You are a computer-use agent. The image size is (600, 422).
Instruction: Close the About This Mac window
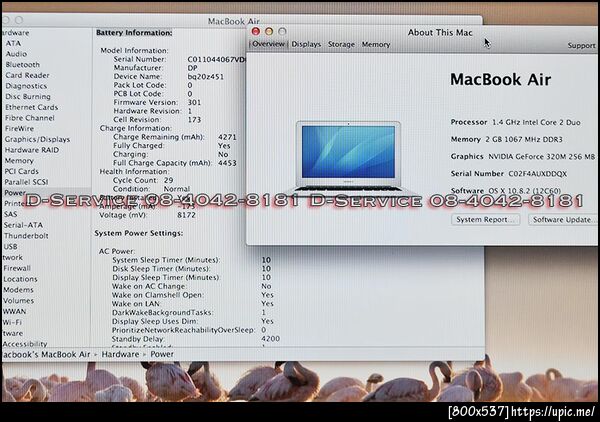pos(256,31)
